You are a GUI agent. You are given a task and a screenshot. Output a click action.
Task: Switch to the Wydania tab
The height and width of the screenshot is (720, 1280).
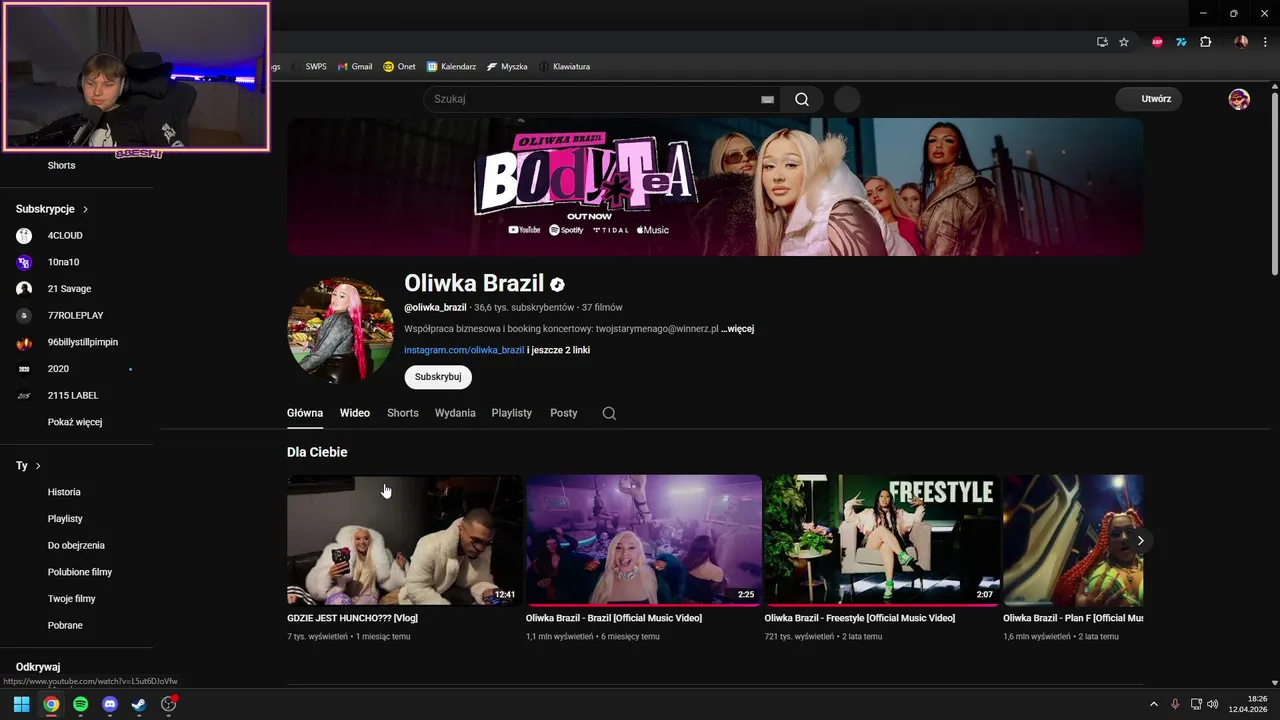[x=455, y=413]
